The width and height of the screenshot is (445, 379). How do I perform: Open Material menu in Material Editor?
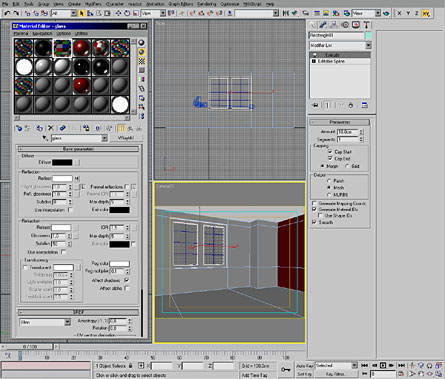point(21,33)
